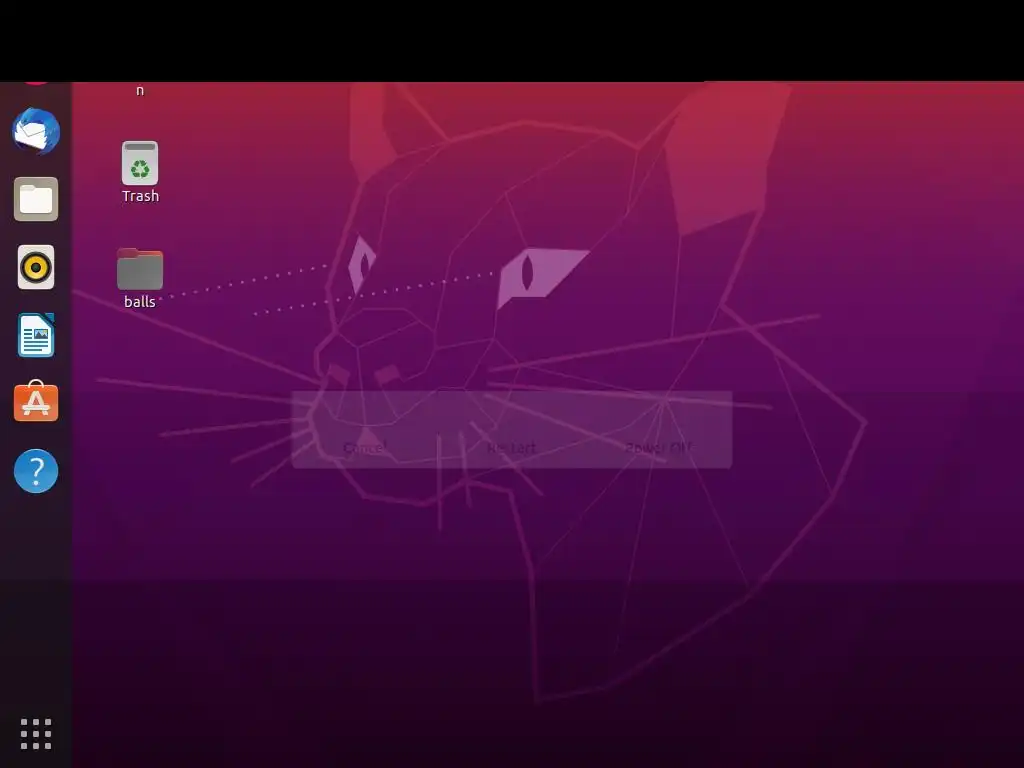Image resolution: width=1024 pixels, height=768 pixels.
Task: Click the faded Power Off button
Action: pyautogui.click(x=658, y=447)
